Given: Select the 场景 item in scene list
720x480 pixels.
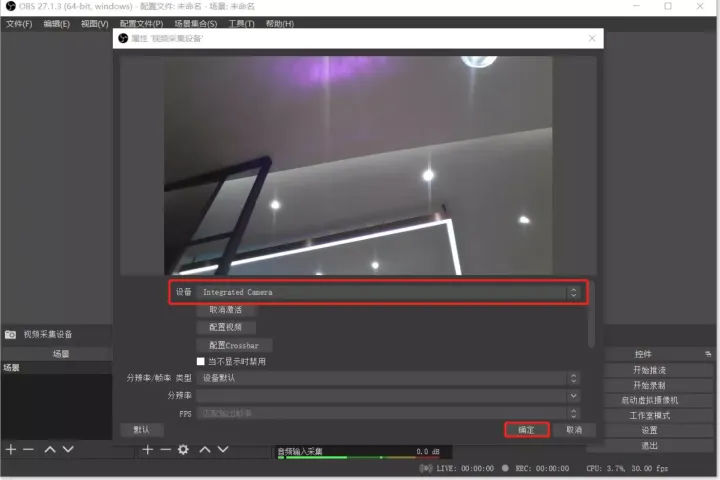Looking at the screenshot, I should [56, 368].
